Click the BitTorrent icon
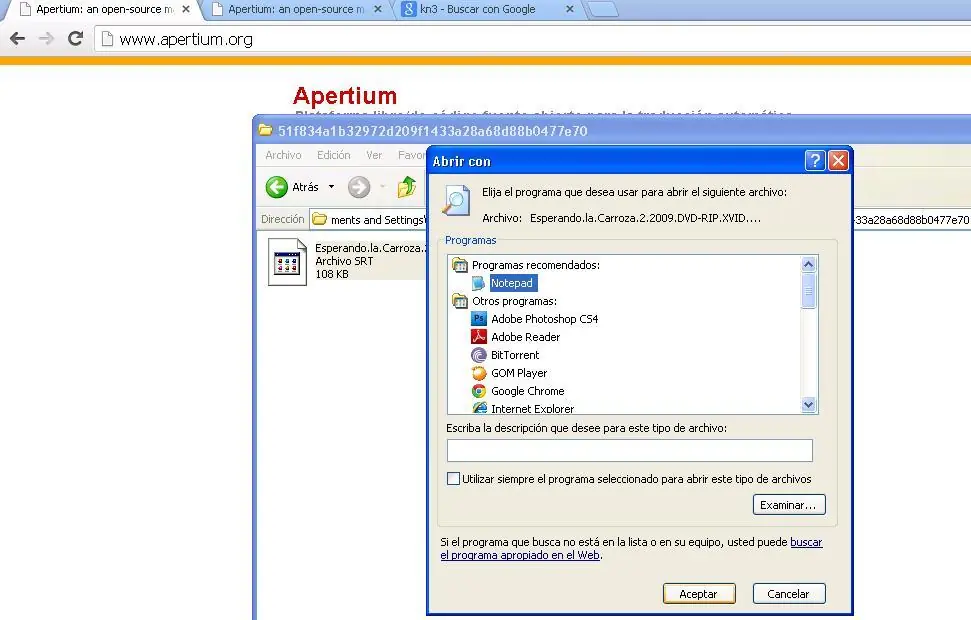The image size is (971, 620). [x=479, y=355]
